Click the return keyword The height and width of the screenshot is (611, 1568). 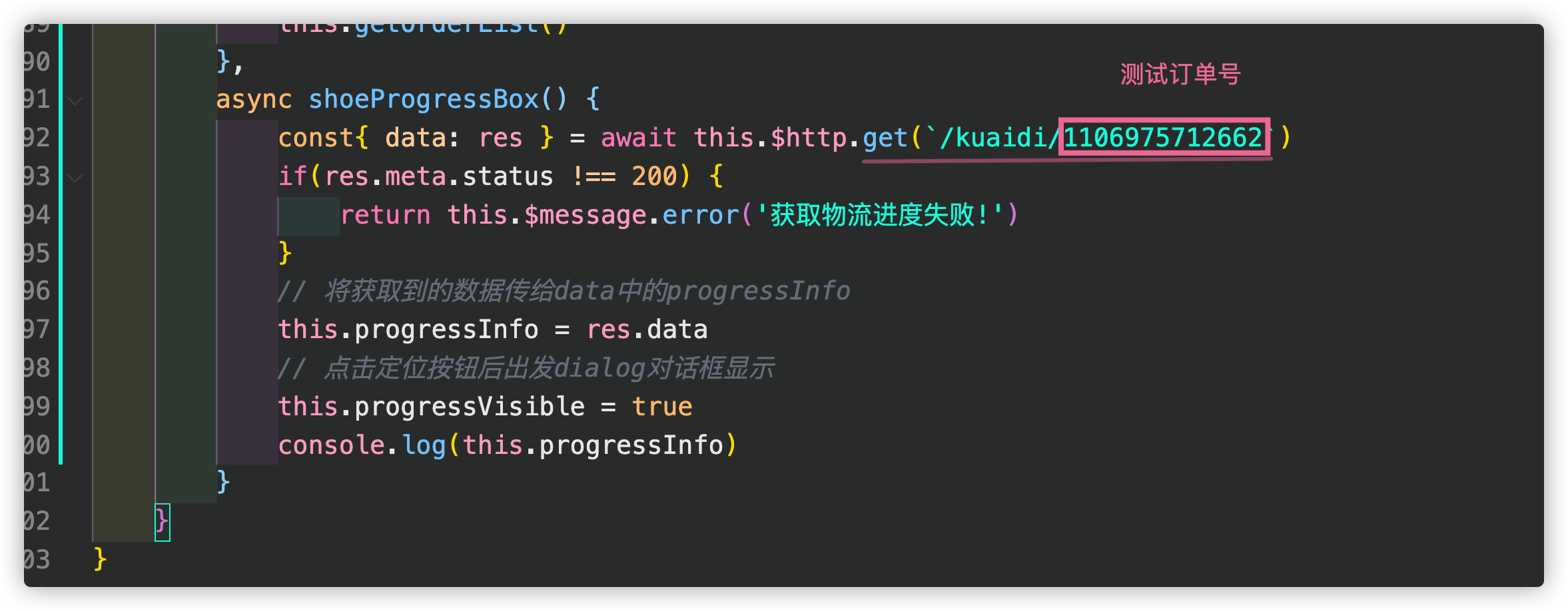click(x=385, y=215)
